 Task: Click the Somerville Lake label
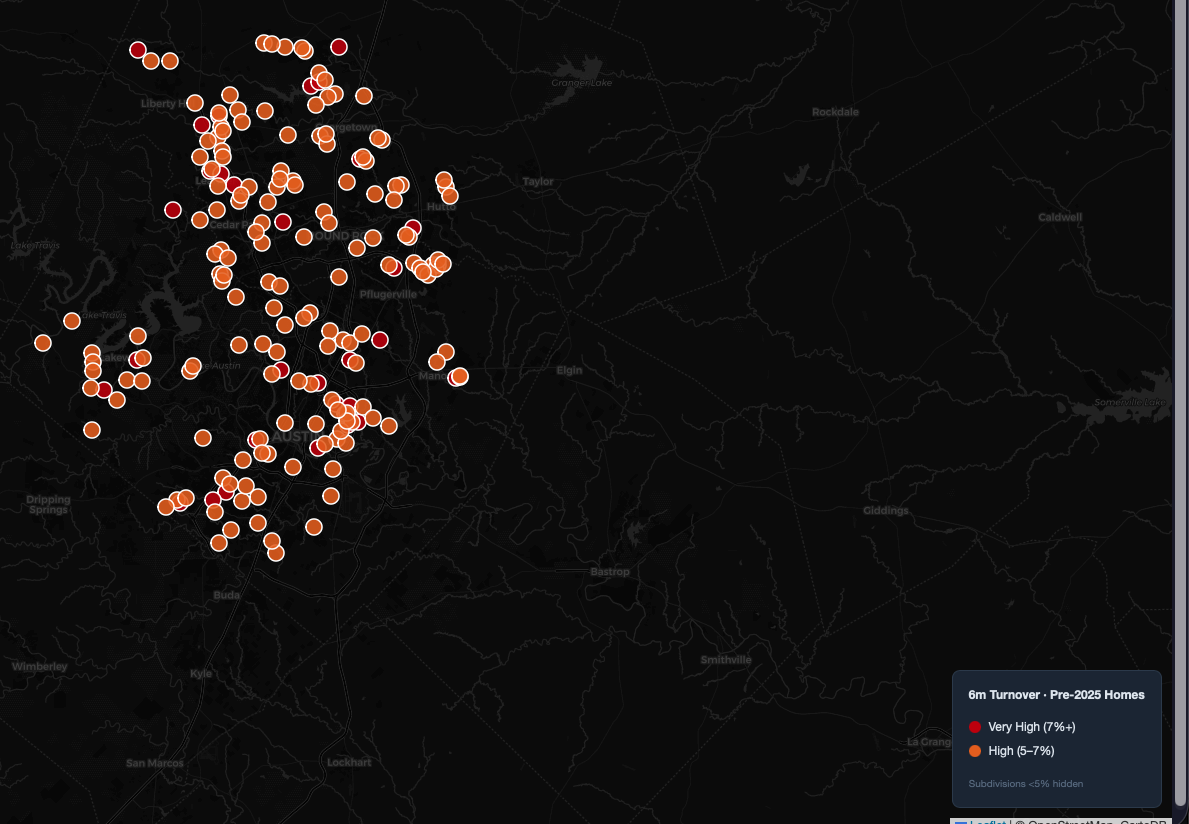[1130, 403]
